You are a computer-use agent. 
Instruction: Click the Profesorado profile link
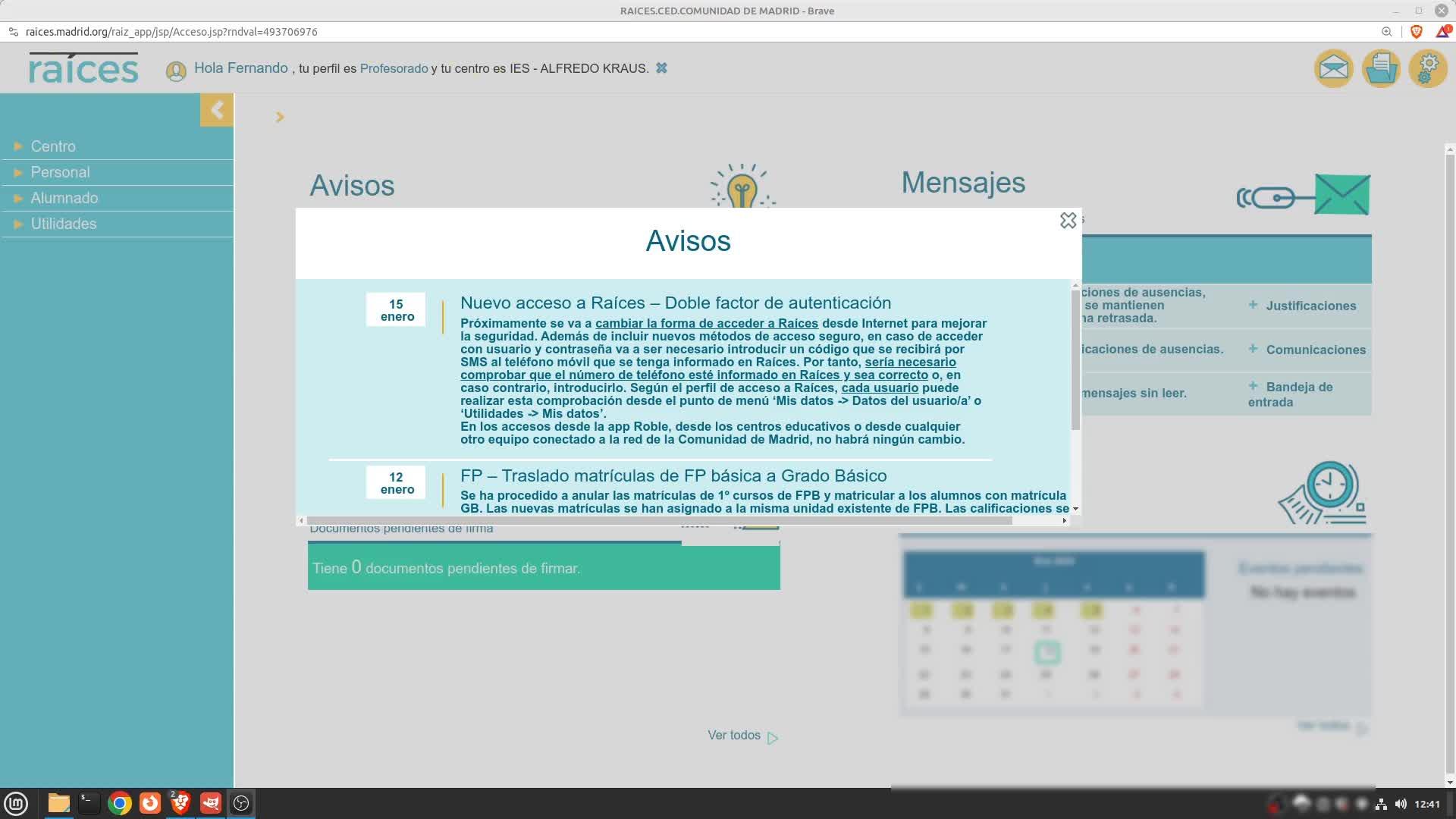[x=394, y=68]
